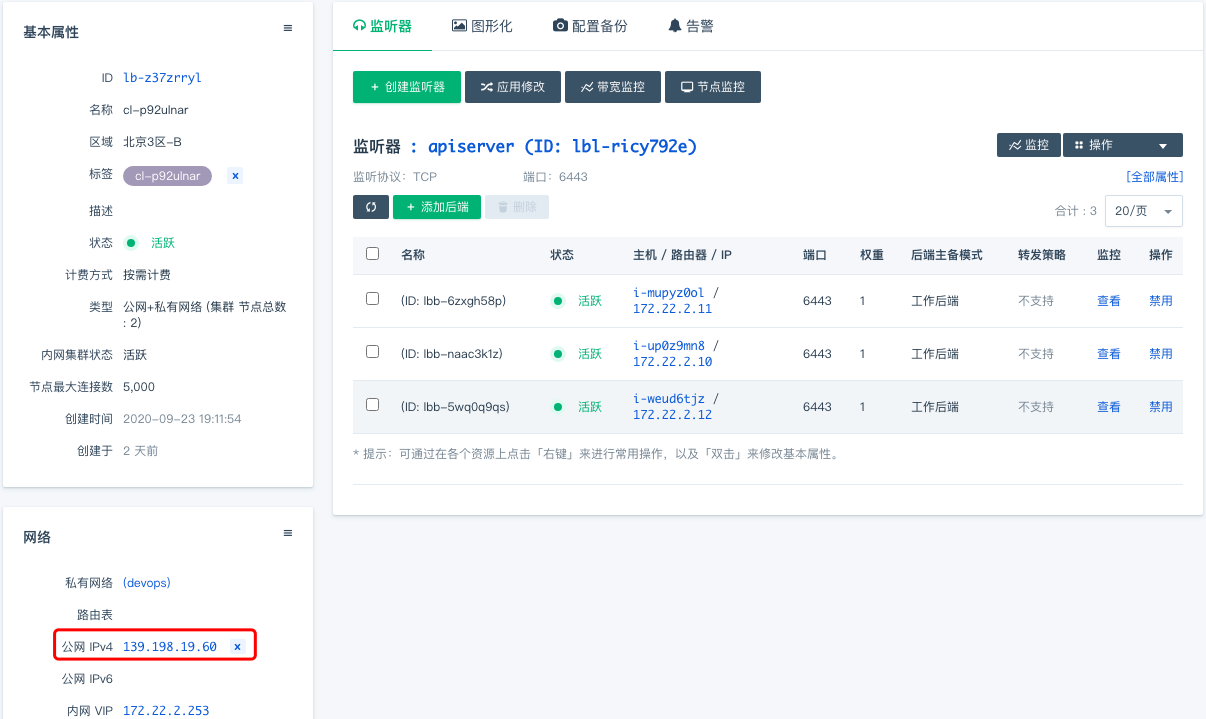
Task: Open basic properties panel hamburger menu
Action: [x=288, y=29]
